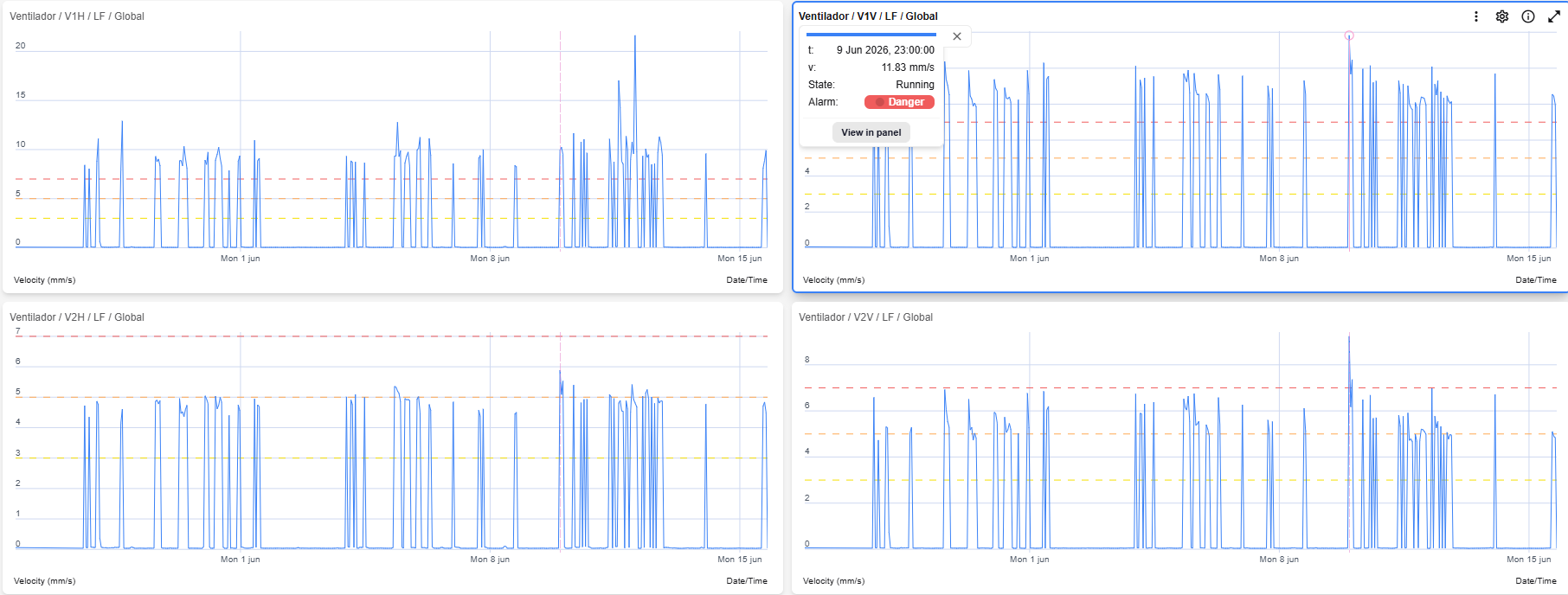Click the yellow dashed warning line in V1H chart
1568x595 pixels.
click(391, 219)
